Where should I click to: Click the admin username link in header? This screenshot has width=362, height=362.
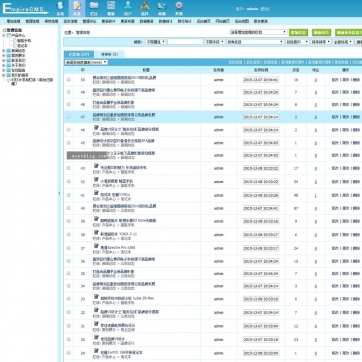point(252,9)
